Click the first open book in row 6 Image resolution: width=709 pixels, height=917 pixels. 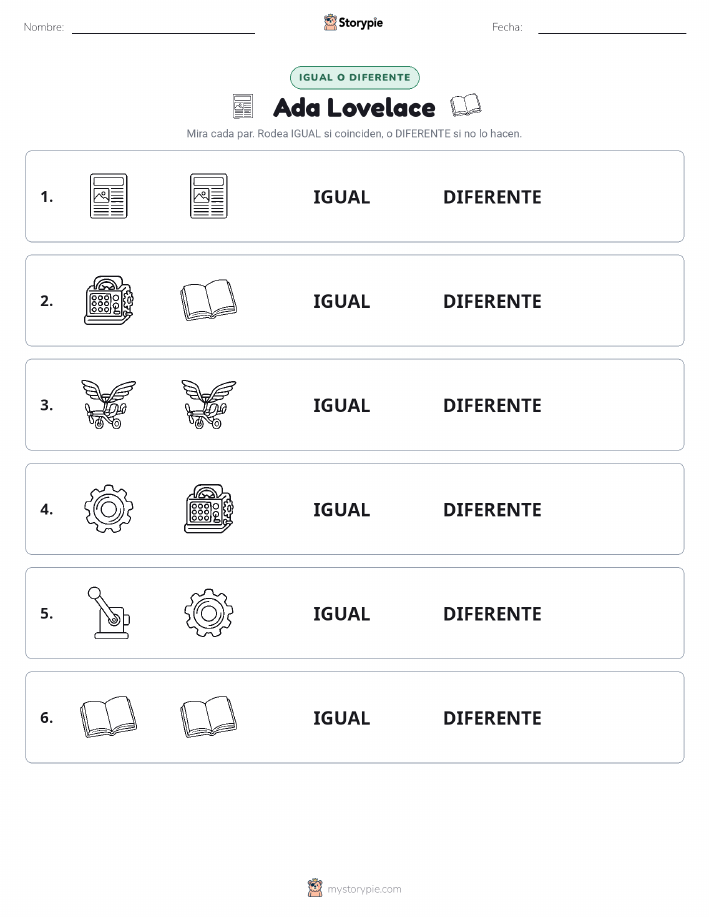(108, 717)
